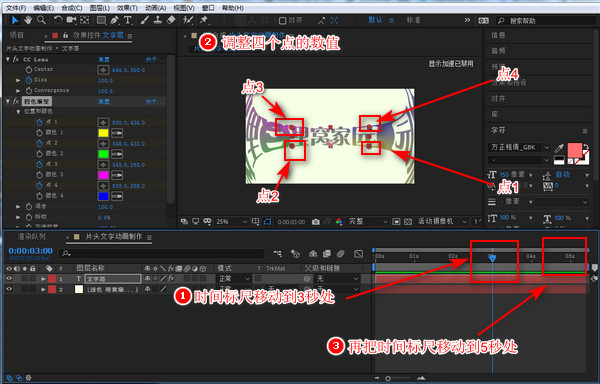Open the 完整 resolution dropdown
Viewport: 600px width, 384px height.
tap(367, 222)
